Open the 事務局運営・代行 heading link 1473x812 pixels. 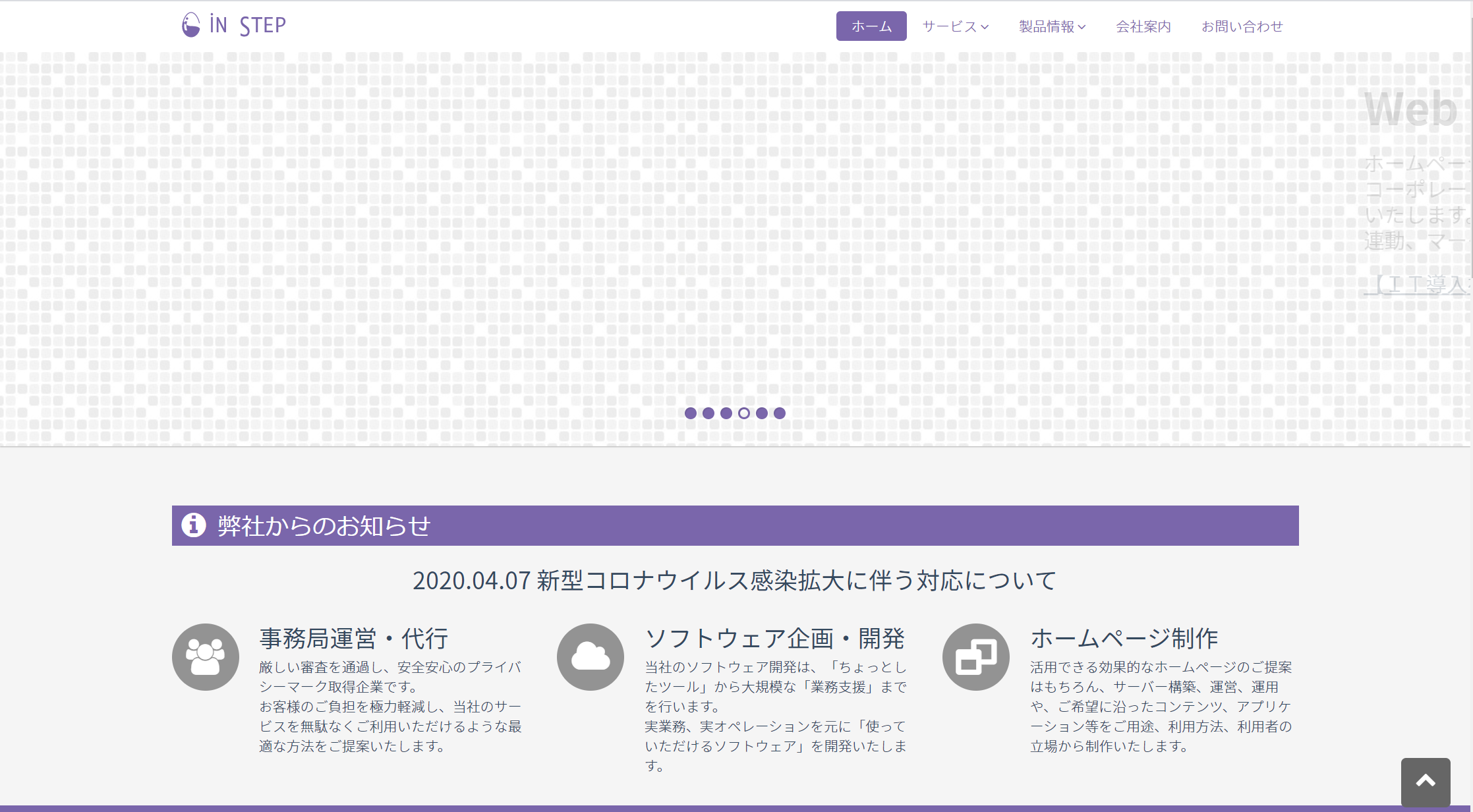pyautogui.click(x=354, y=639)
